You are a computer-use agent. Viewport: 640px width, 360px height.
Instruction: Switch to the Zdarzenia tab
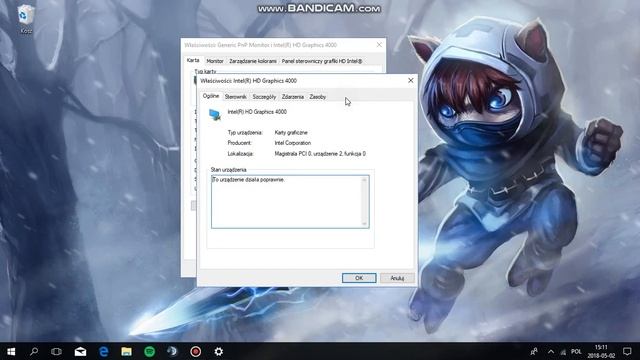tap(293, 97)
